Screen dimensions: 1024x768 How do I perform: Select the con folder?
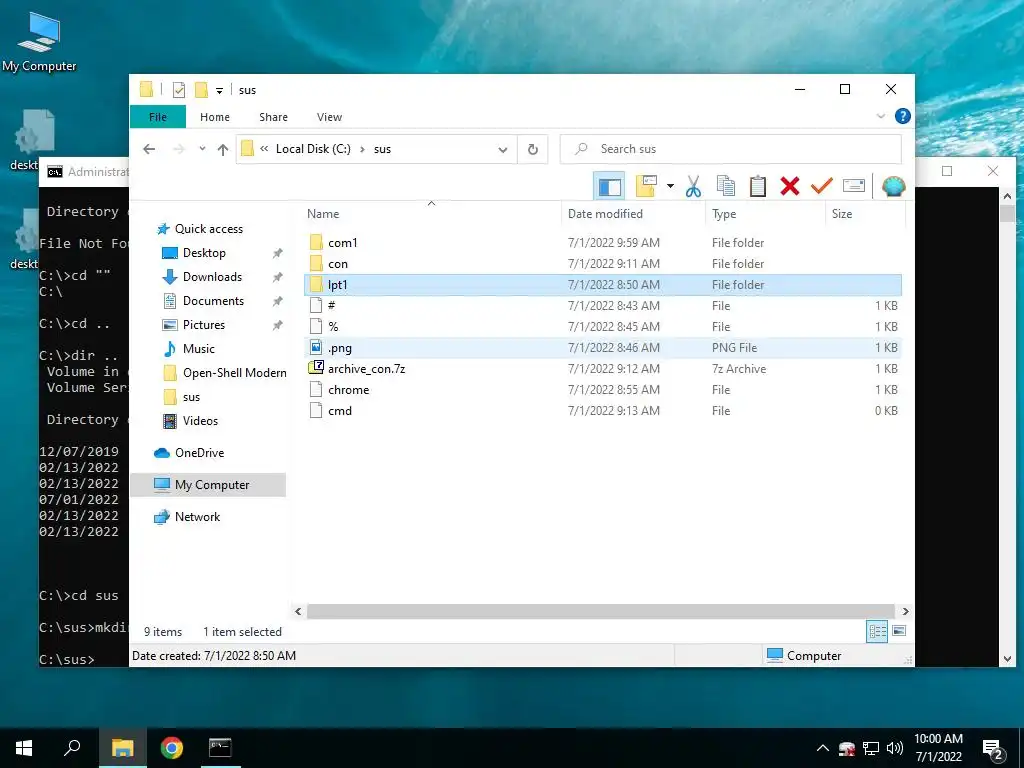tap(603, 264)
